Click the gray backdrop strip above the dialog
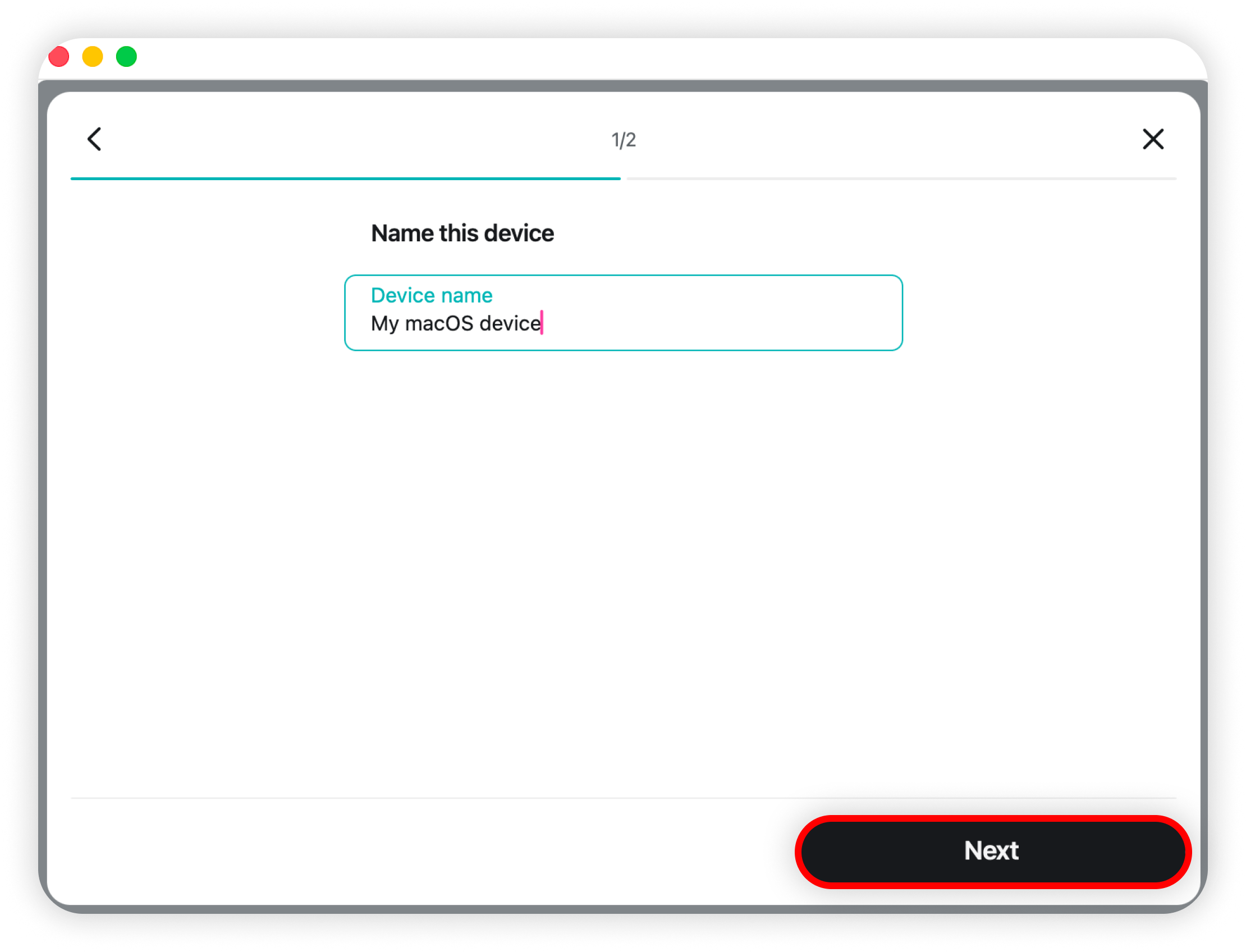This screenshot has width=1246, height=952. coord(624,85)
